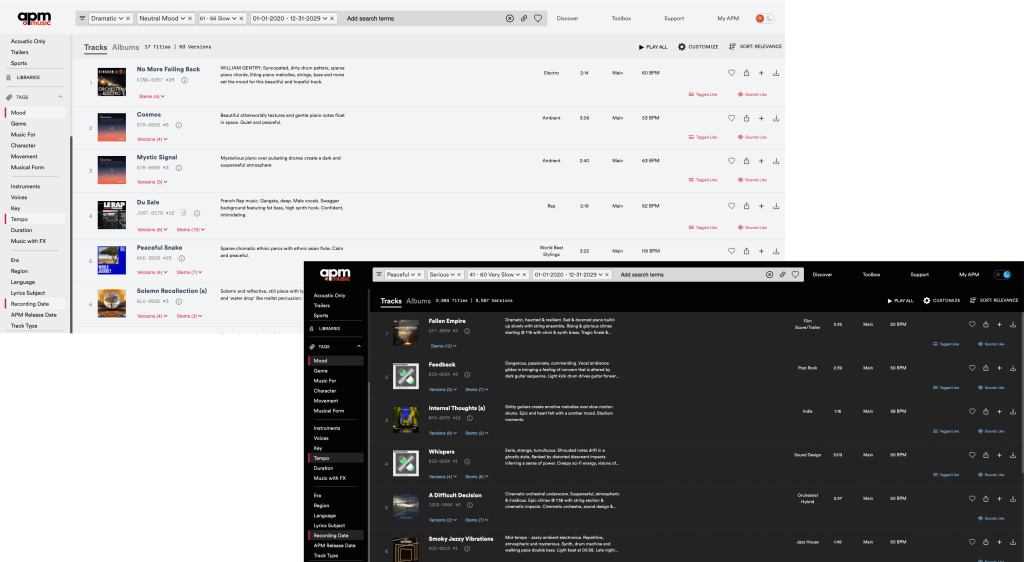Open filter icon in light window search bar

click(x=82, y=18)
